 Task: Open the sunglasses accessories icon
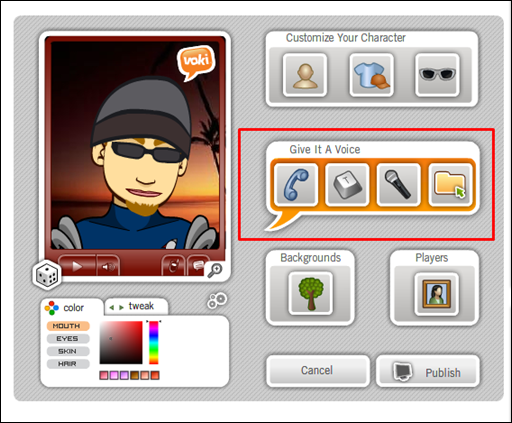tap(437, 75)
